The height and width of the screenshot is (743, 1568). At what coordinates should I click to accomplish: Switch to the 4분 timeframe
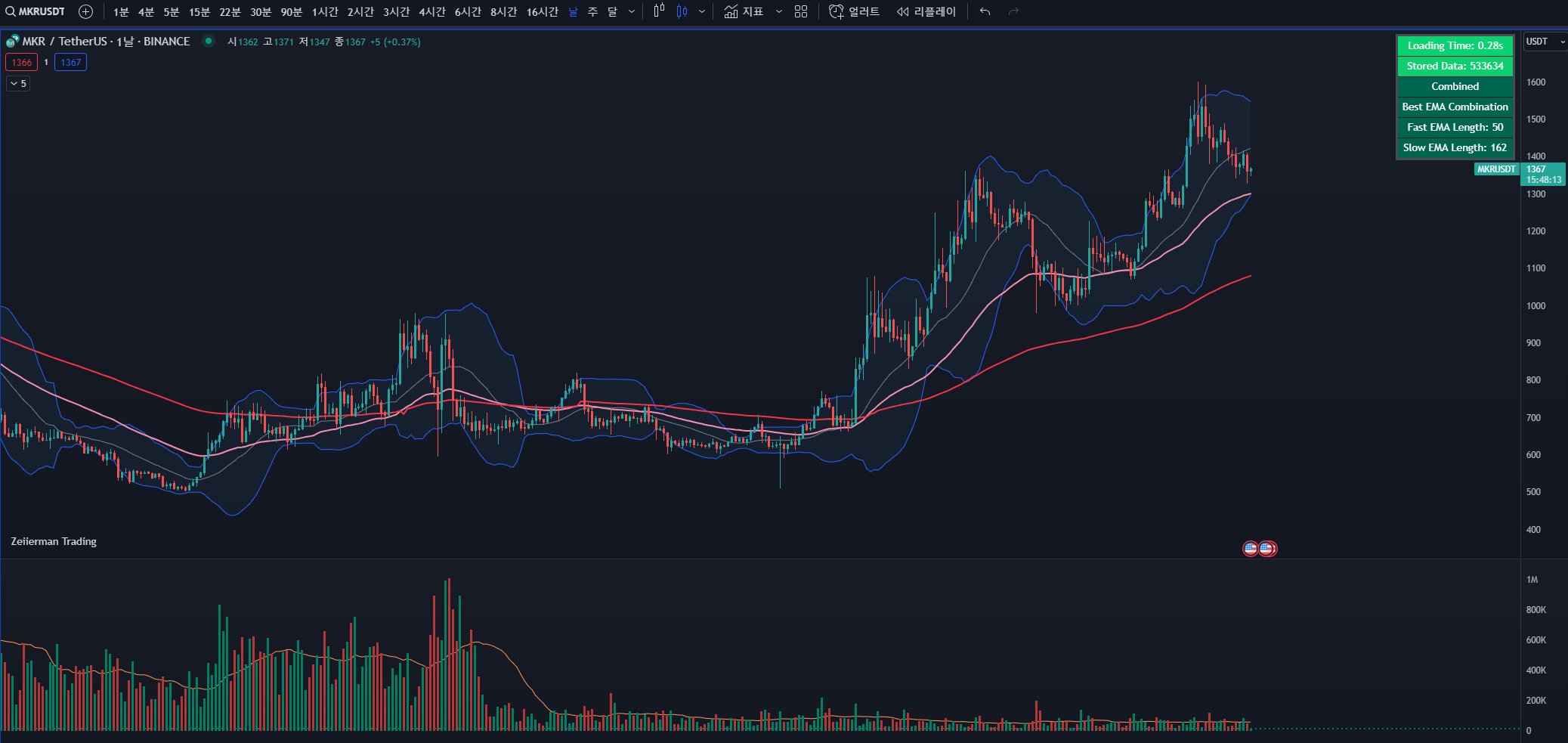146,11
